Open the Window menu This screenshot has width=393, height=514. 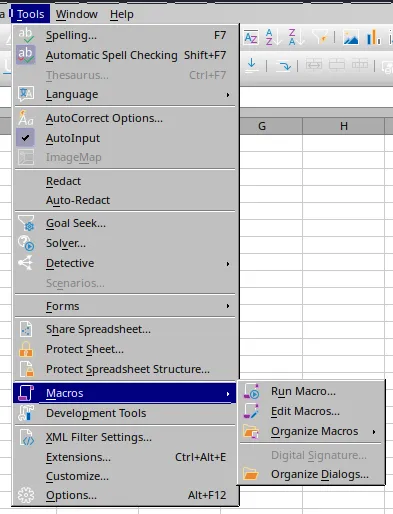pos(77,14)
